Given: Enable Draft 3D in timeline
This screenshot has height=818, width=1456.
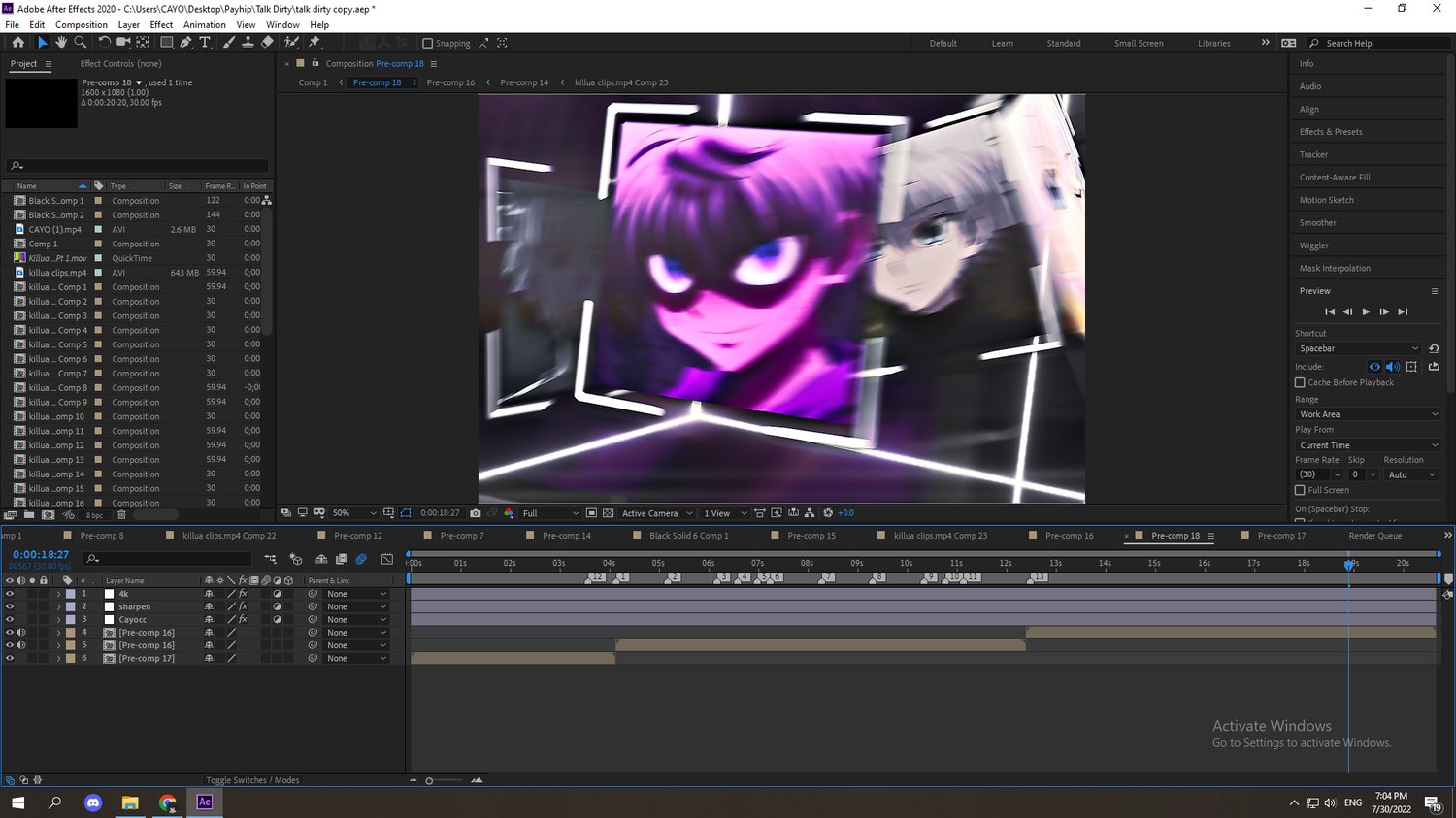Looking at the screenshot, I should tap(296, 559).
